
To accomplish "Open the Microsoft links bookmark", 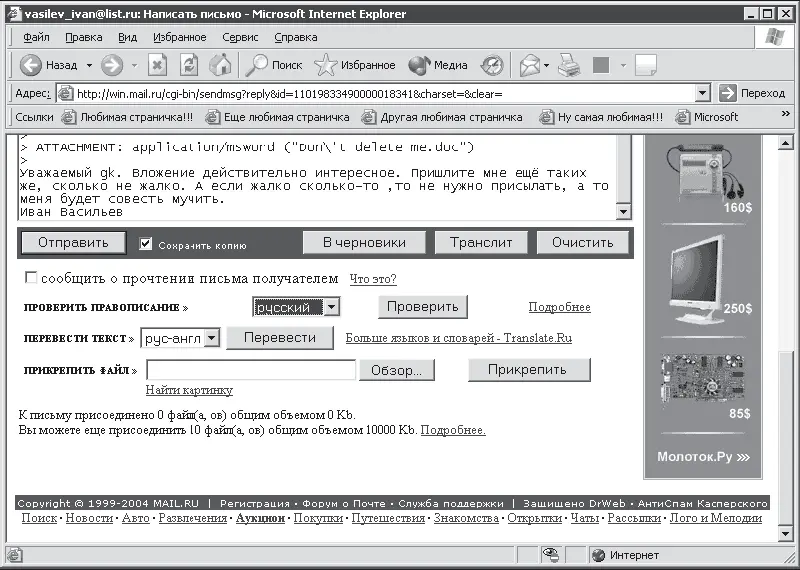I will coord(707,117).
